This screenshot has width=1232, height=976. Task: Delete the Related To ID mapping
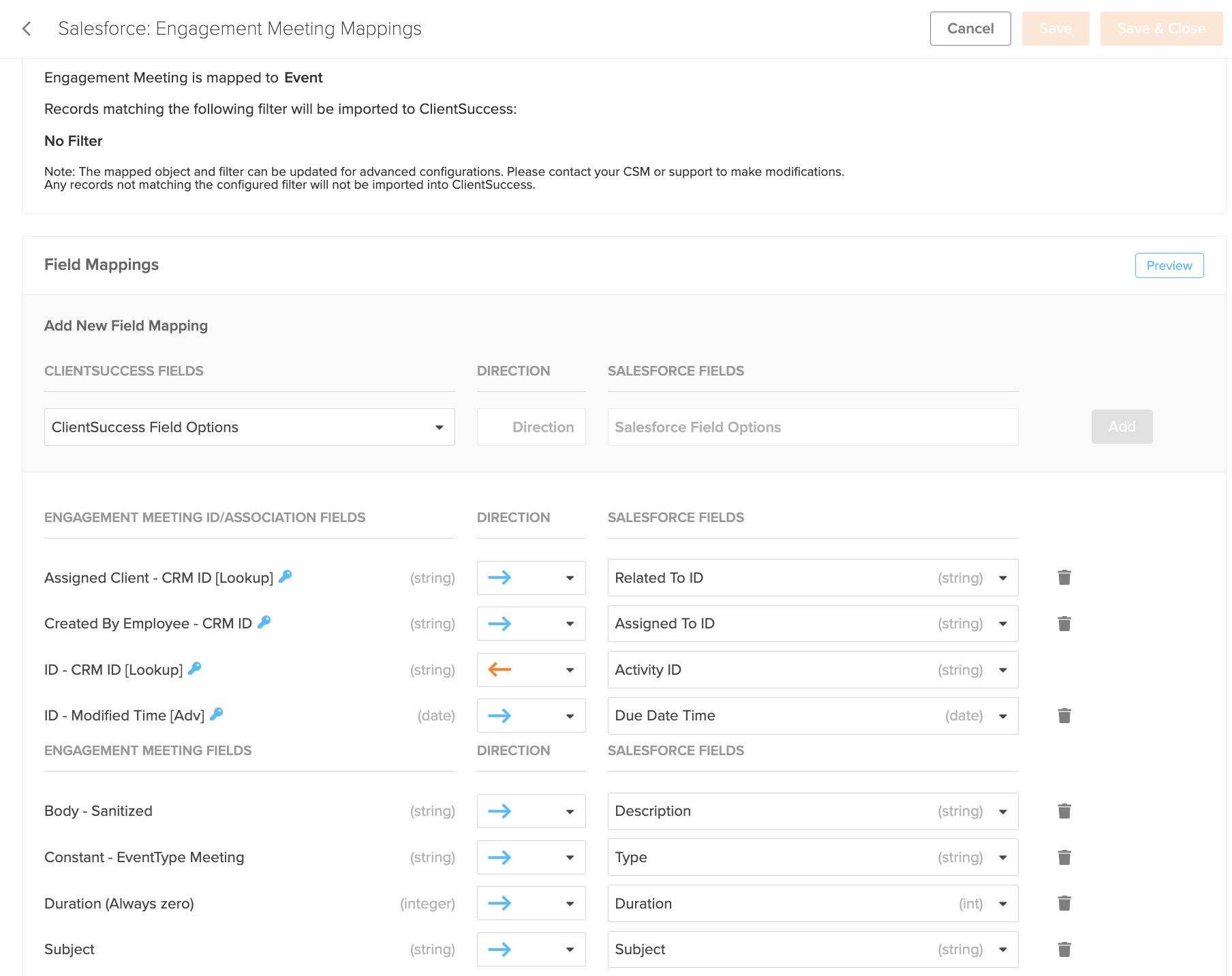click(x=1064, y=577)
